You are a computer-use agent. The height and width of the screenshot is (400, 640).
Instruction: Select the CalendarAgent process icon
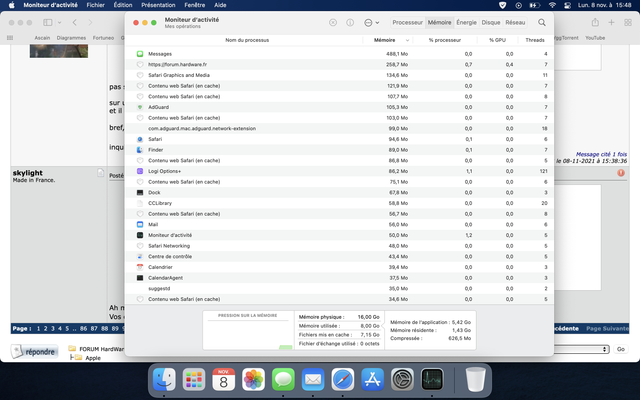[x=140, y=278]
